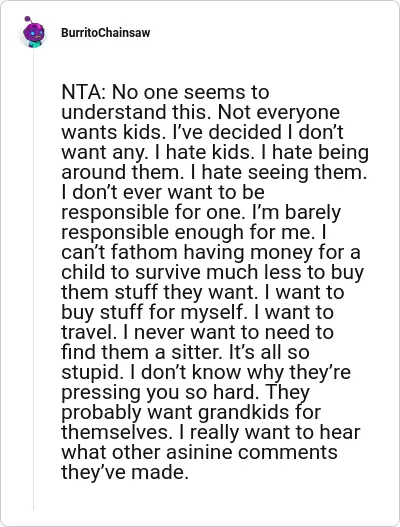This screenshot has height=527, width=400.
Task: Click the line "what other asinine comments"
Action: (199, 452)
